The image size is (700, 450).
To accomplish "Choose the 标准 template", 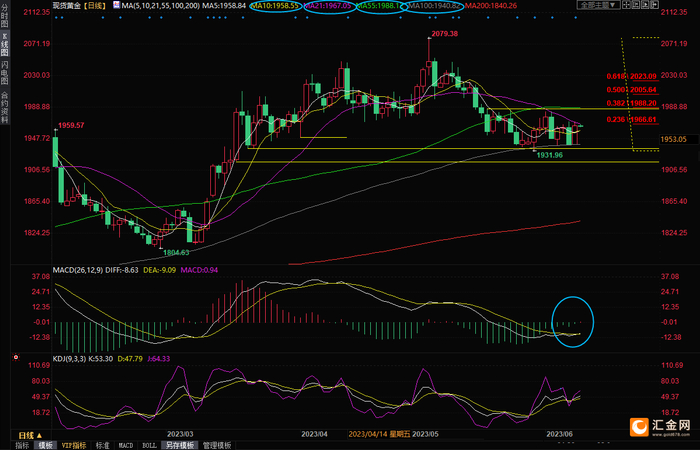I will click(x=102, y=446).
